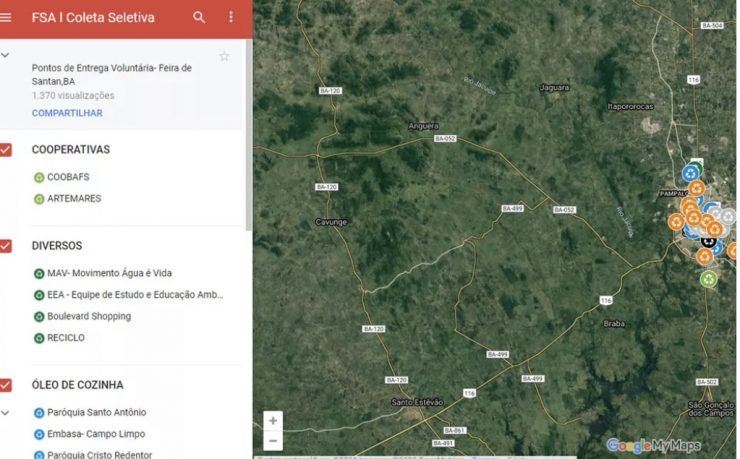Open the hamburger menu in header

pos(7,17)
